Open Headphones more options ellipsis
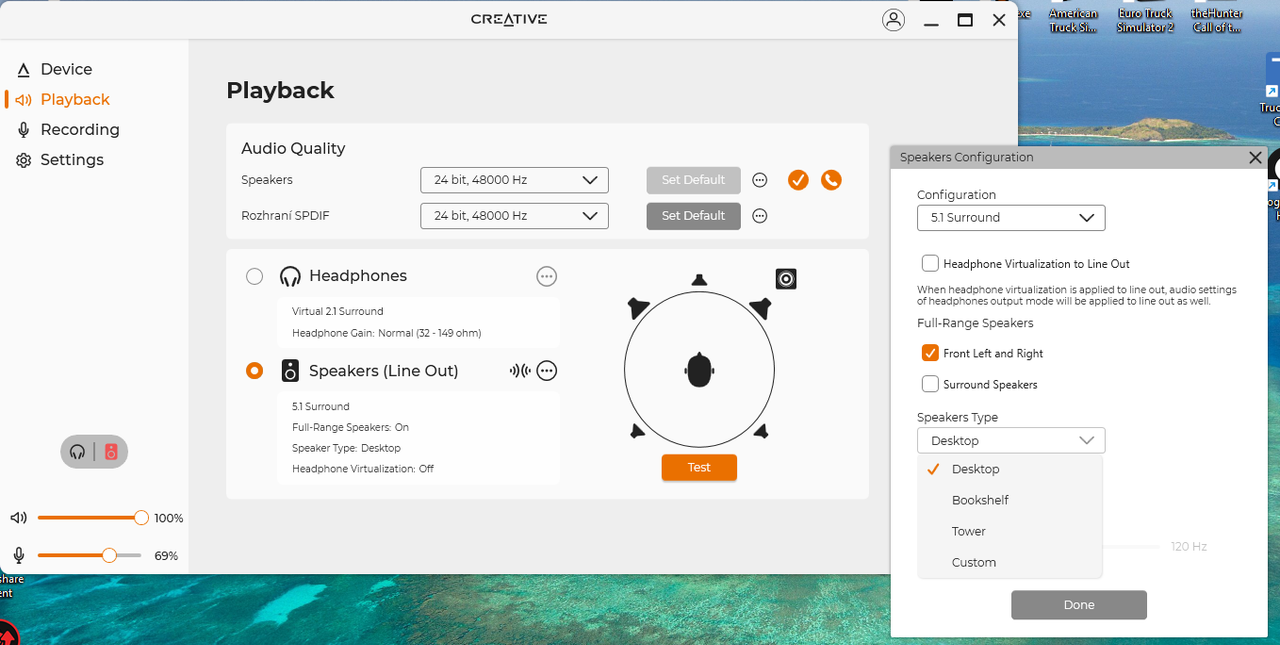The height and width of the screenshot is (645, 1280). (546, 276)
